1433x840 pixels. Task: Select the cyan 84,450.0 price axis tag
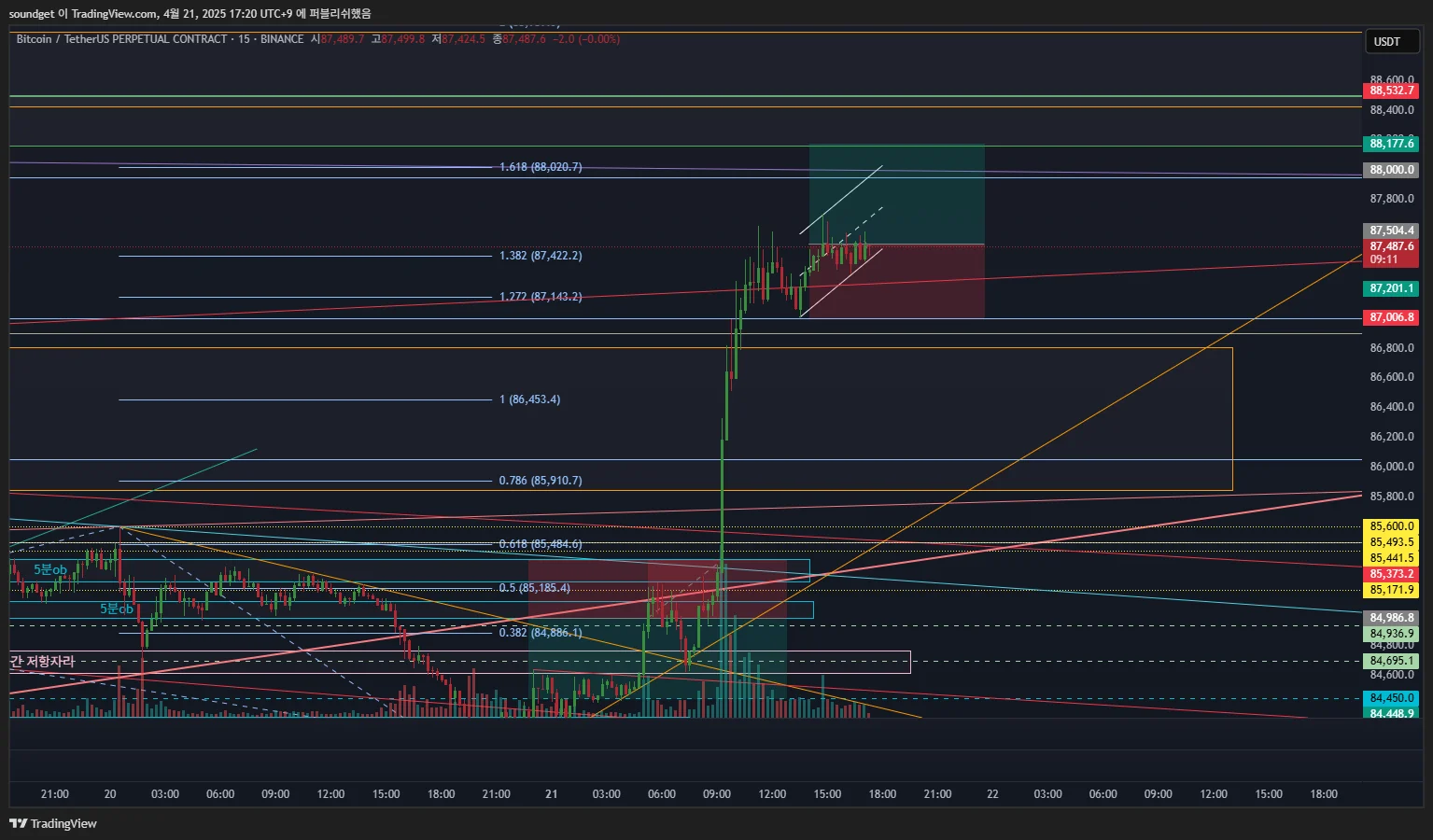pyautogui.click(x=1391, y=698)
